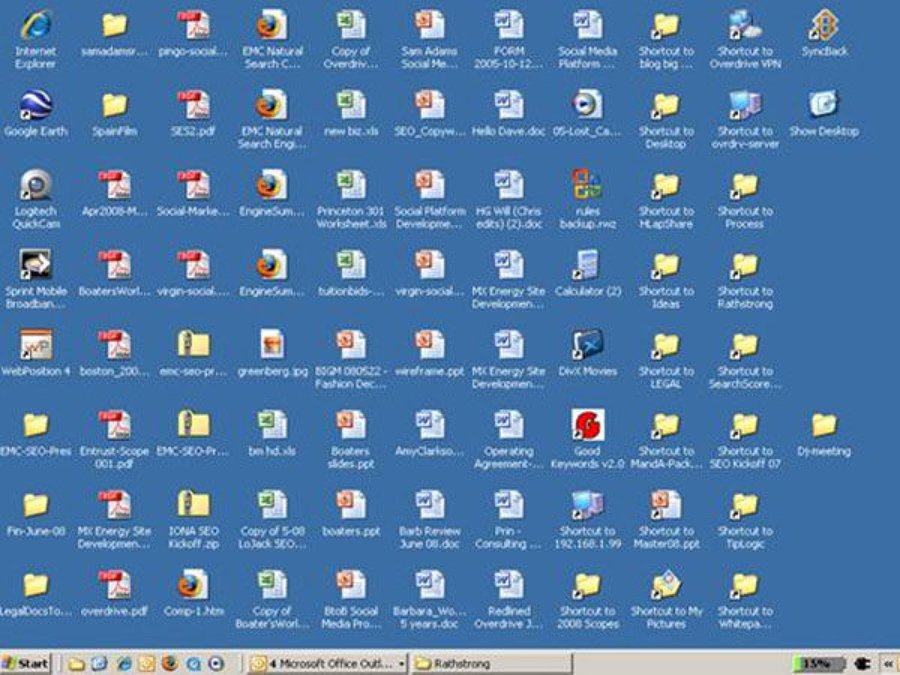Select the overdrive.pdf file
Viewport: 900px width, 675px height.
pyautogui.click(x=114, y=586)
